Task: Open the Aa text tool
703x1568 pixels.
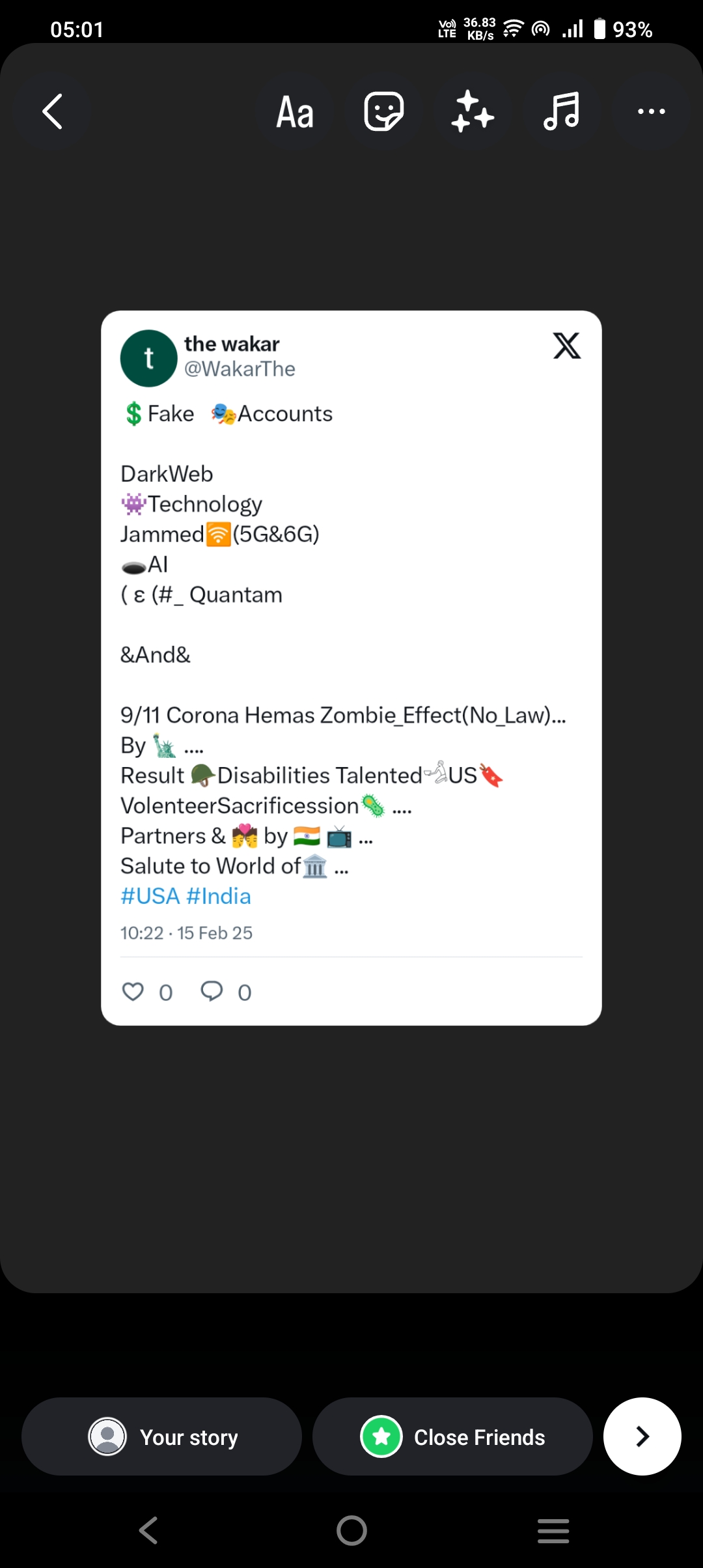Action: pos(295,111)
